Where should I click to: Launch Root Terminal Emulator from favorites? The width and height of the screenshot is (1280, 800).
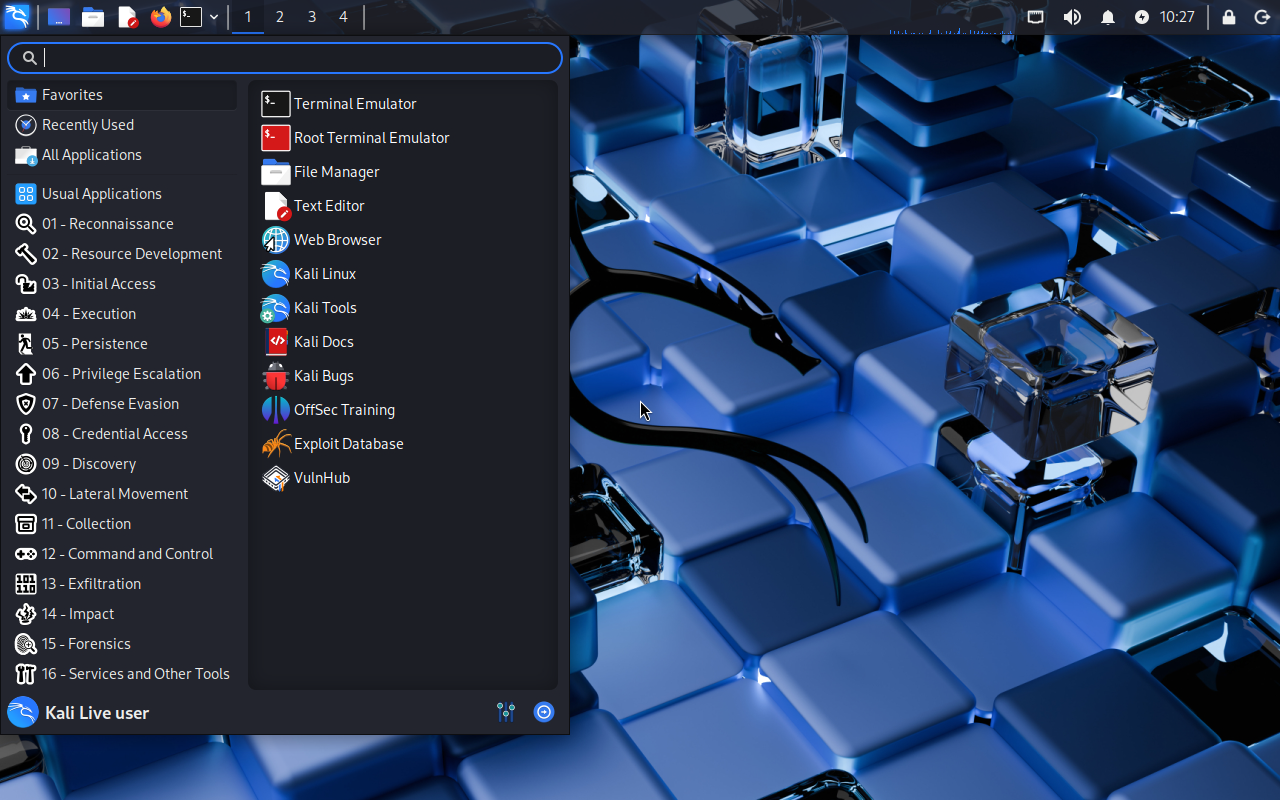(370, 138)
